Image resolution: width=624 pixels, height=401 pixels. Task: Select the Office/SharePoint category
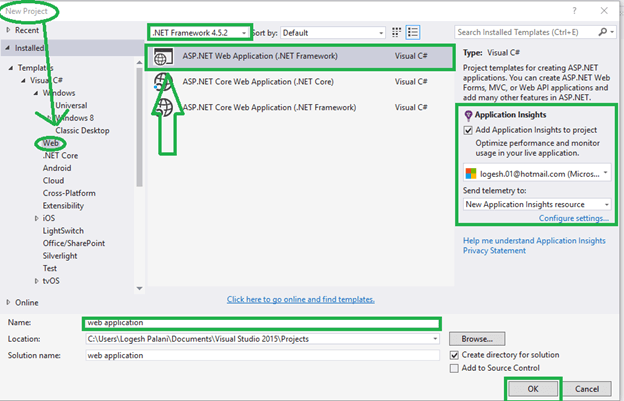coord(74,243)
